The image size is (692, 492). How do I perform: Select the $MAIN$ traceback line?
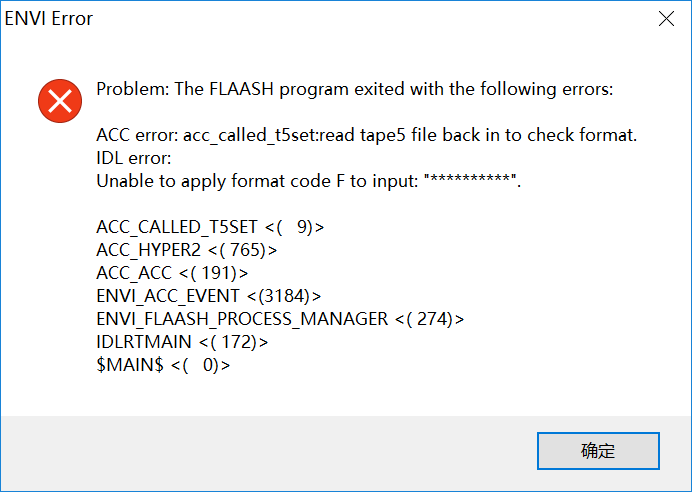click(x=163, y=365)
